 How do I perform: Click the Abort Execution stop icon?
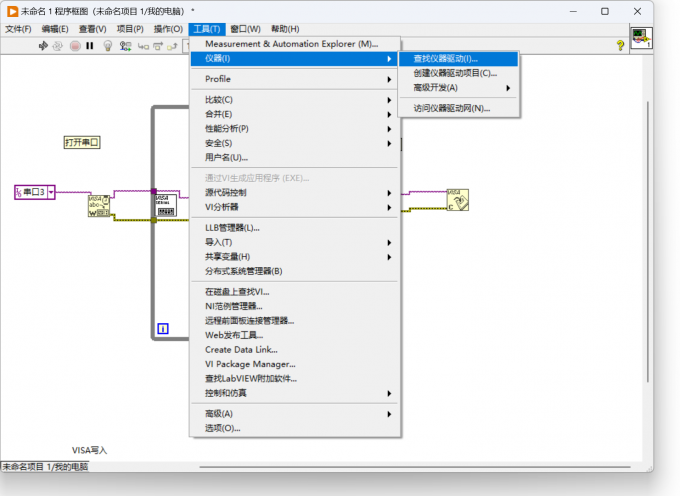[75, 46]
